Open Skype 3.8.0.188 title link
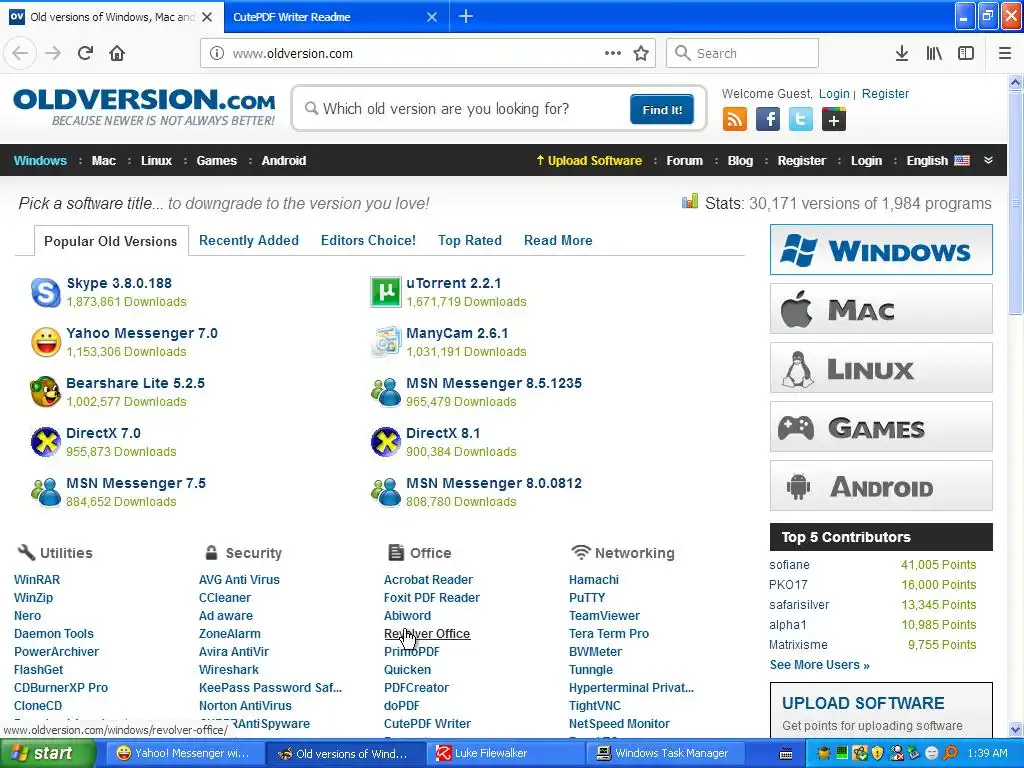 119,283
